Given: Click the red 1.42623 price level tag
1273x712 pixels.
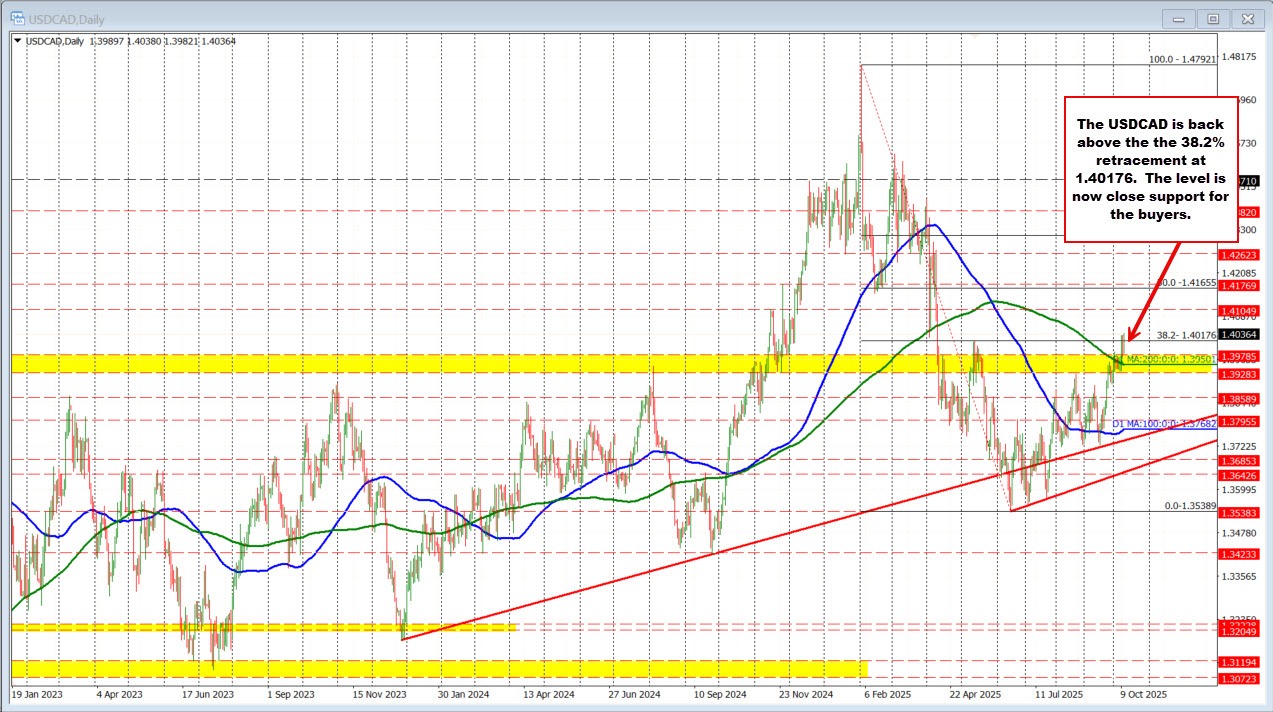Looking at the screenshot, I should pos(1238,255).
